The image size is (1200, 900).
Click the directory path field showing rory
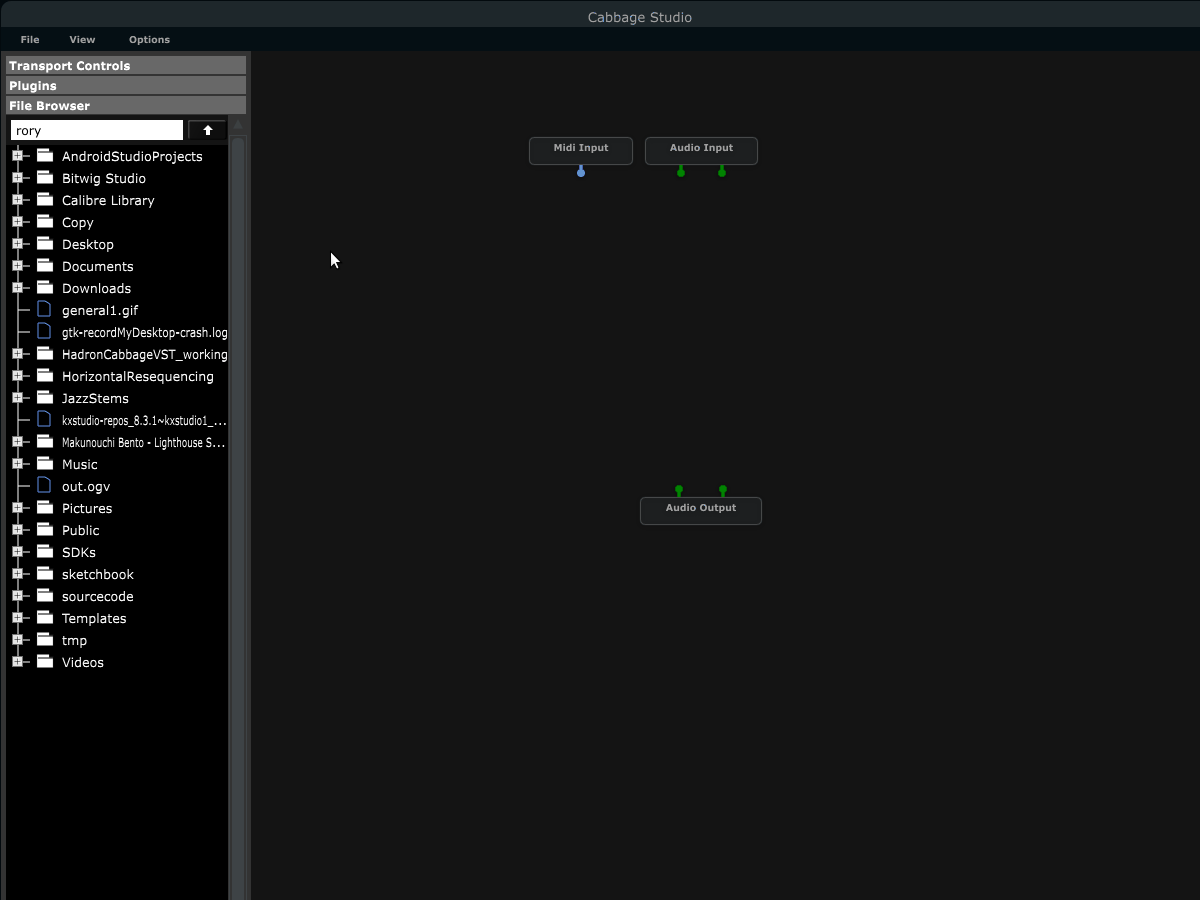click(x=97, y=130)
